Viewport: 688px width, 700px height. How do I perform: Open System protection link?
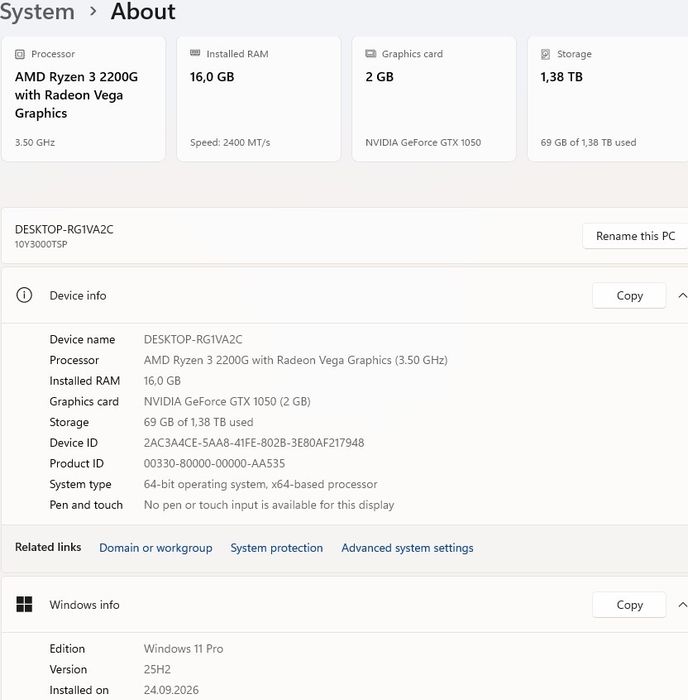pyautogui.click(x=276, y=547)
